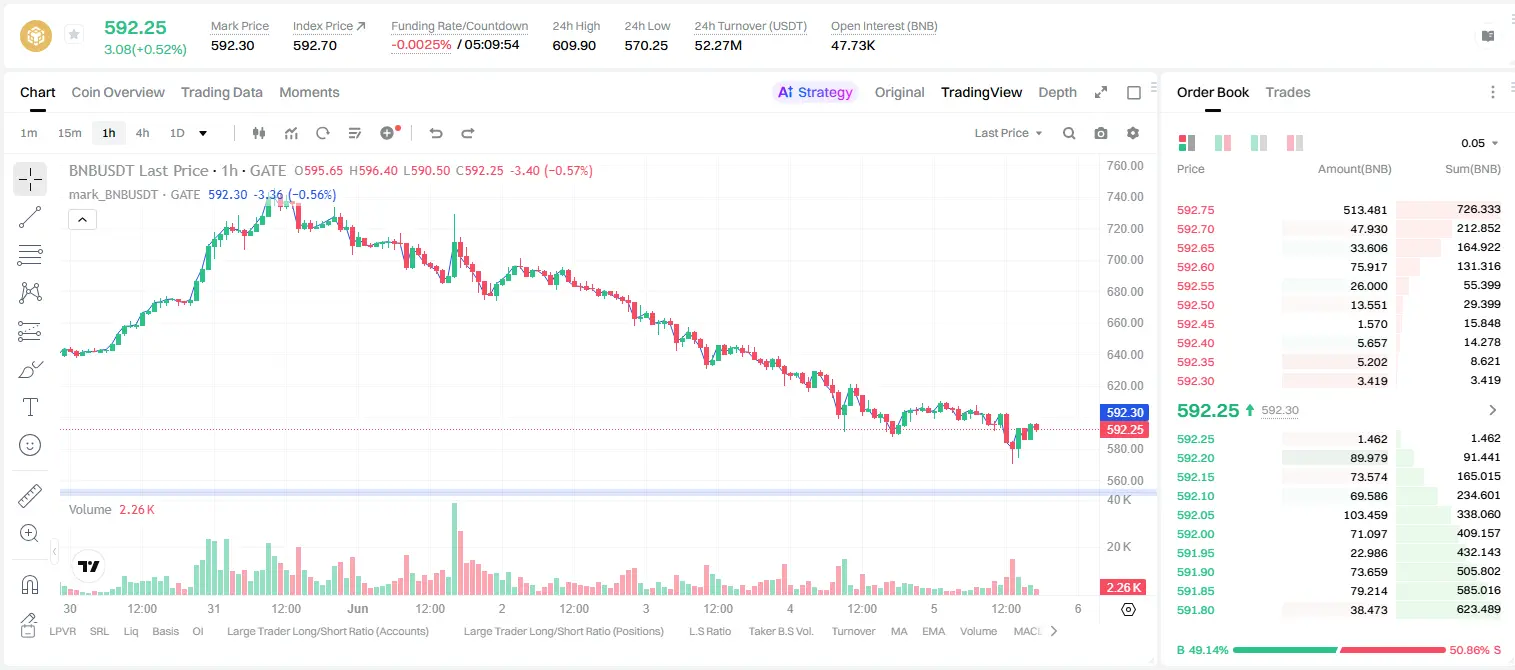Open chart settings gear icon
The width and height of the screenshot is (1515, 670).
click(1133, 133)
